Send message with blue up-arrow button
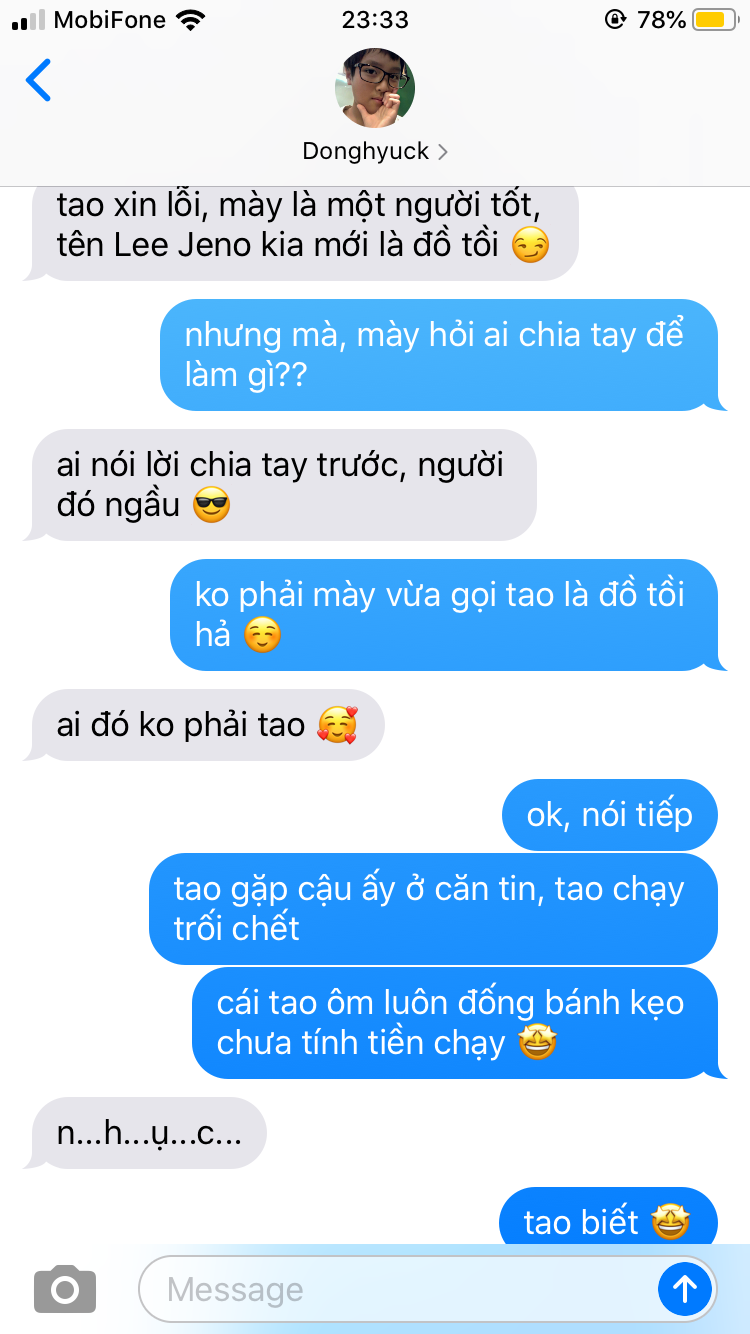The height and width of the screenshot is (1334, 750). (x=685, y=1289)
